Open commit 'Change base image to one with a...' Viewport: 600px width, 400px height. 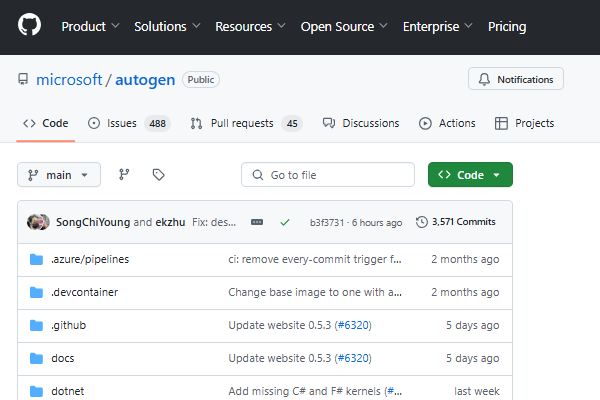pyautogui.click(x=315, y=292)
